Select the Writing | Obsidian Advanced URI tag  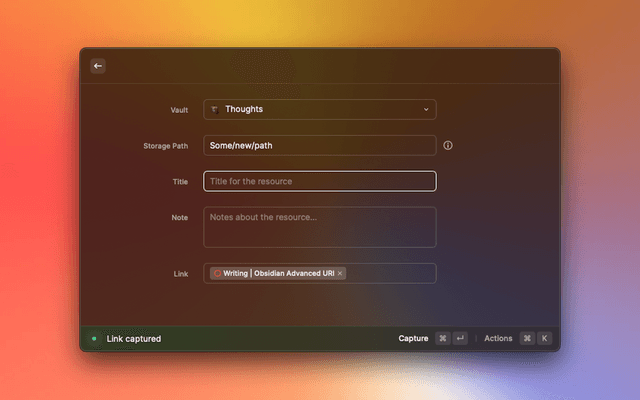click(278, 273)
